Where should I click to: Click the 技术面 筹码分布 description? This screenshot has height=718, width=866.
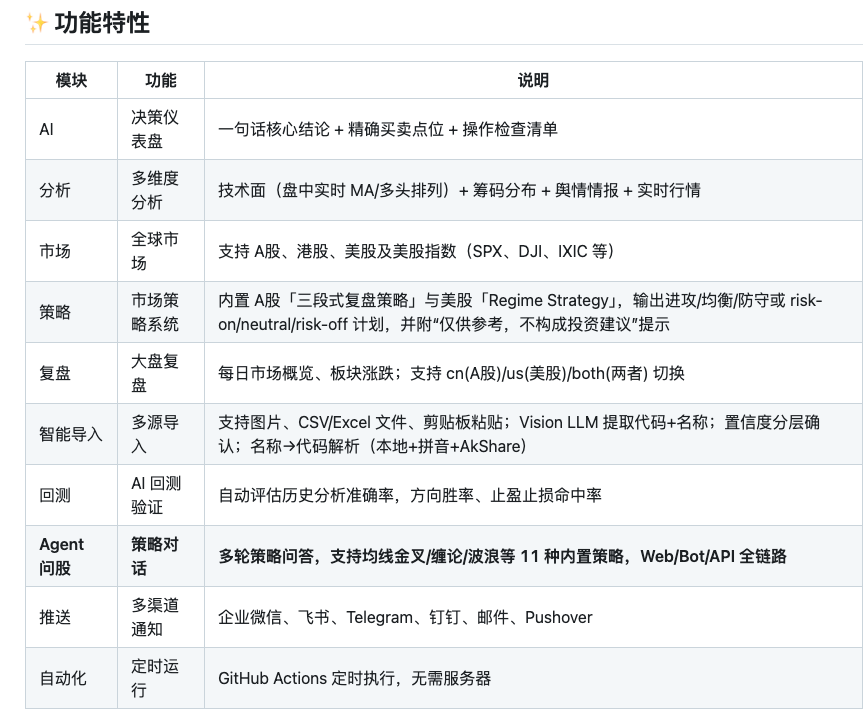tap(533, 191)
